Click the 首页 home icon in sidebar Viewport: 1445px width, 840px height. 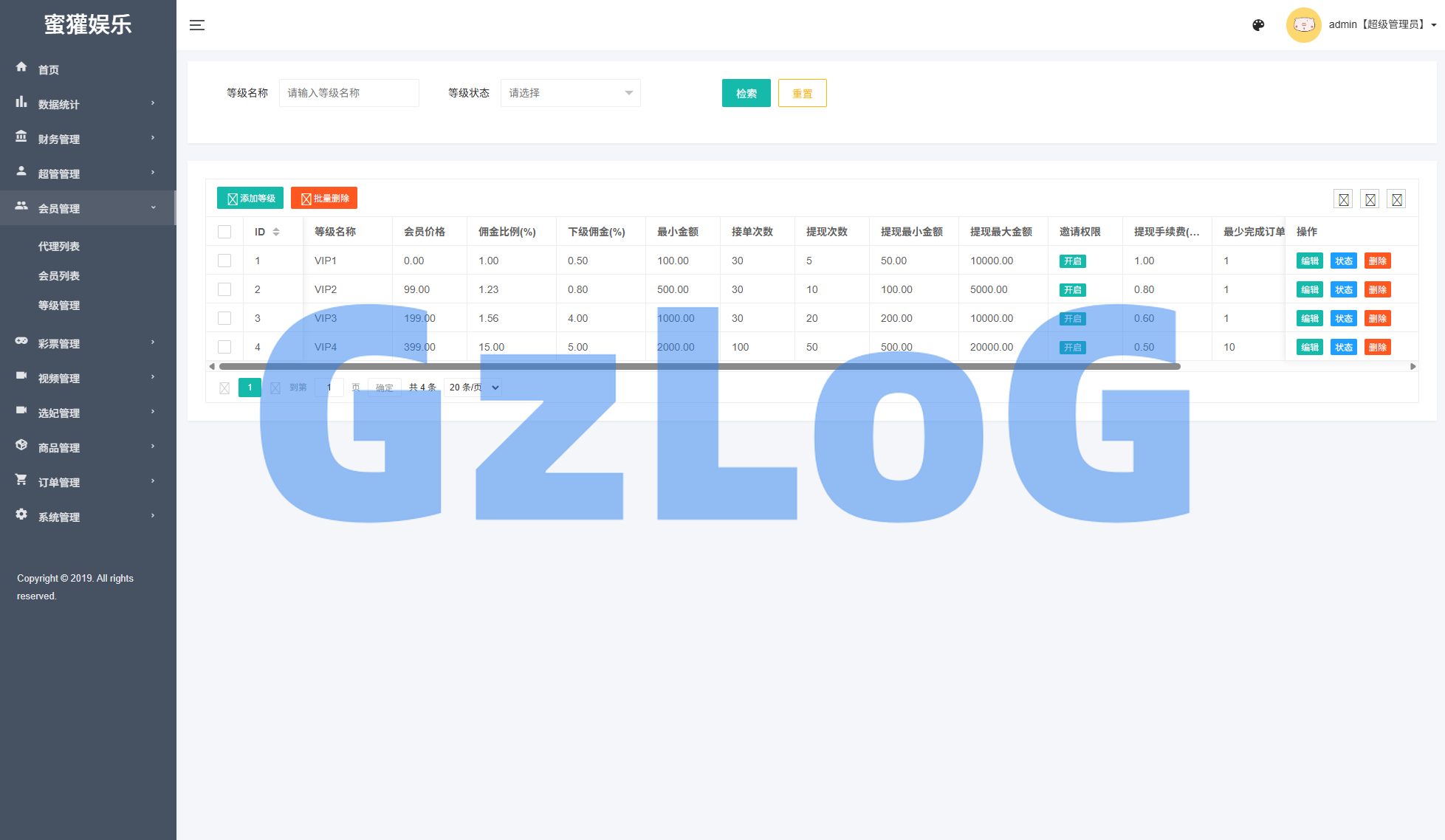[21, 67]
